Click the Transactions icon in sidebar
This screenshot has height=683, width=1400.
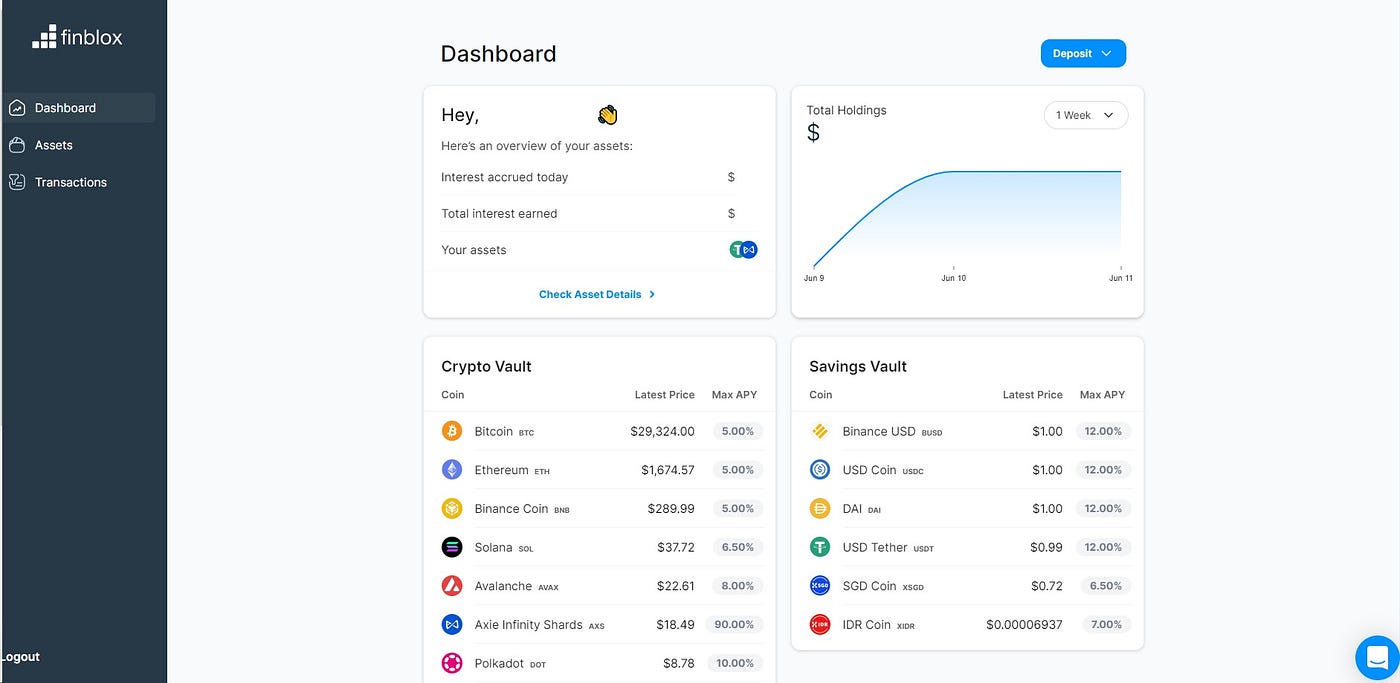[17, 182]
